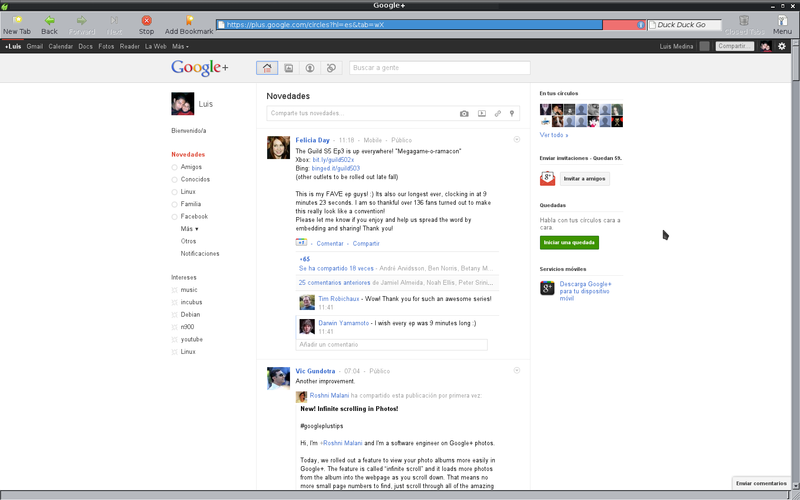
Task: Open the Debian interest stream
Action: coord(190,314)
